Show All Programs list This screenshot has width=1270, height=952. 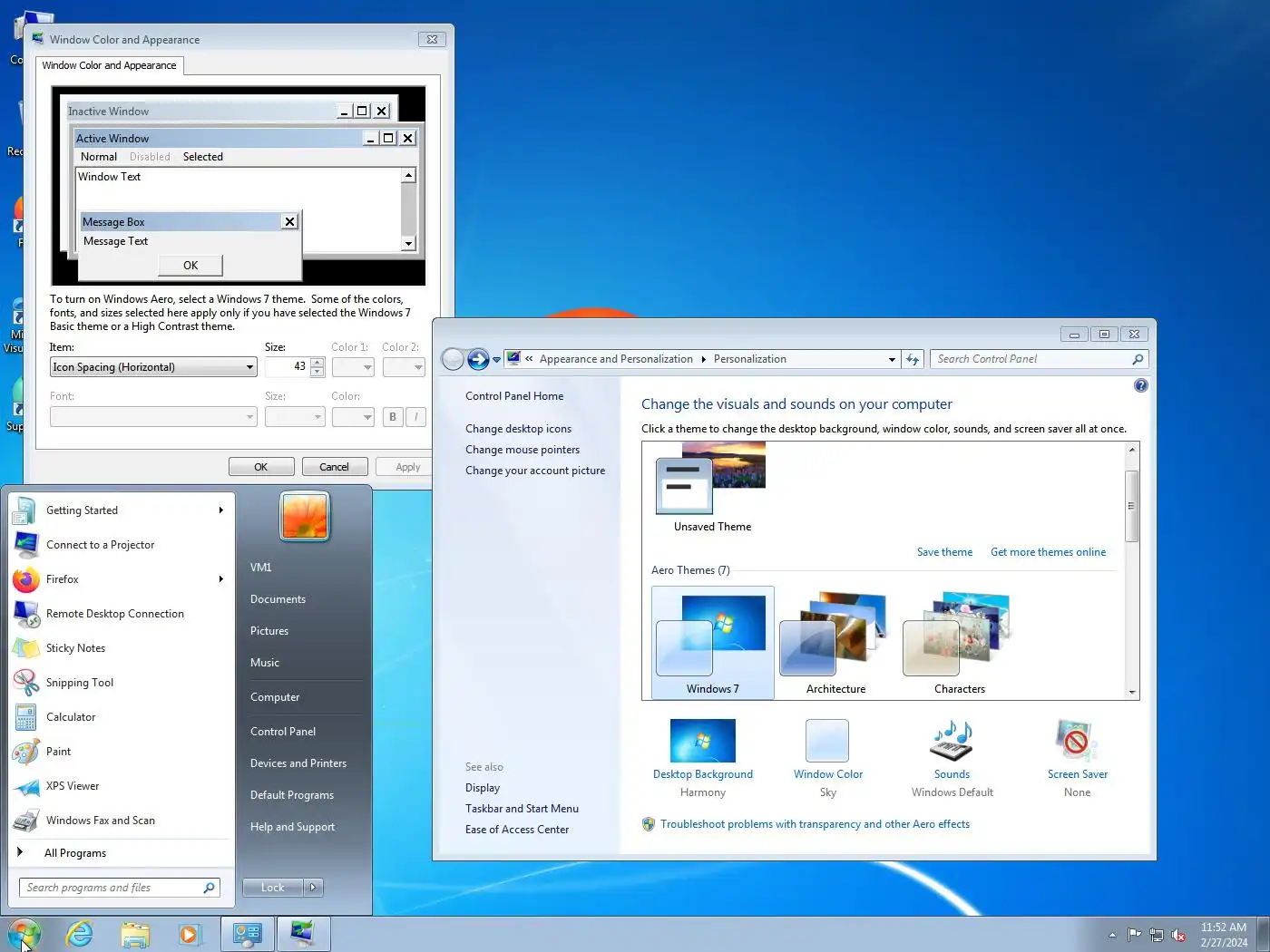(x=75, y=853)
